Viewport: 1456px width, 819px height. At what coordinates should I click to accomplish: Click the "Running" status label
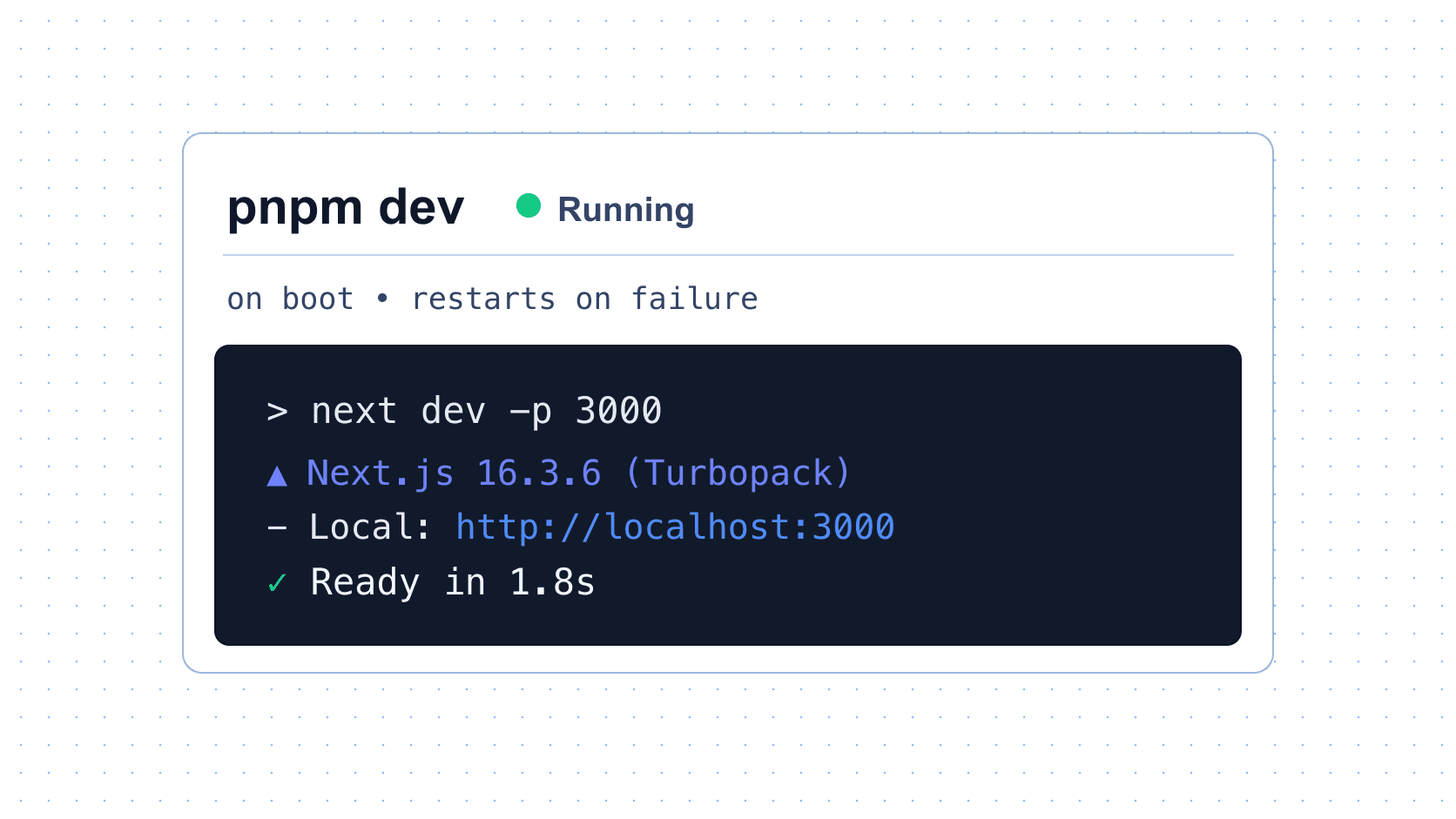626,211
